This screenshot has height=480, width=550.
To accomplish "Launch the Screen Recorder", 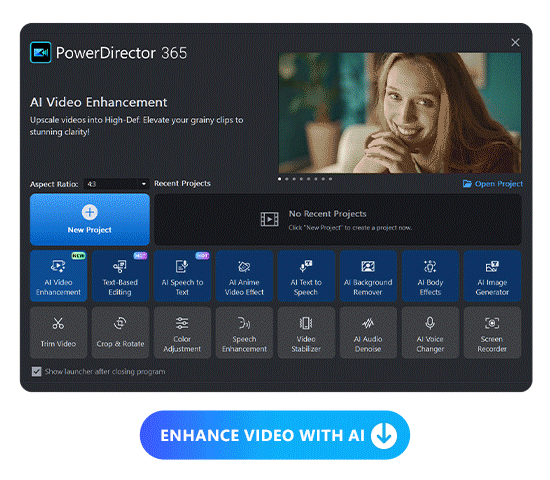I will point(492,333).
